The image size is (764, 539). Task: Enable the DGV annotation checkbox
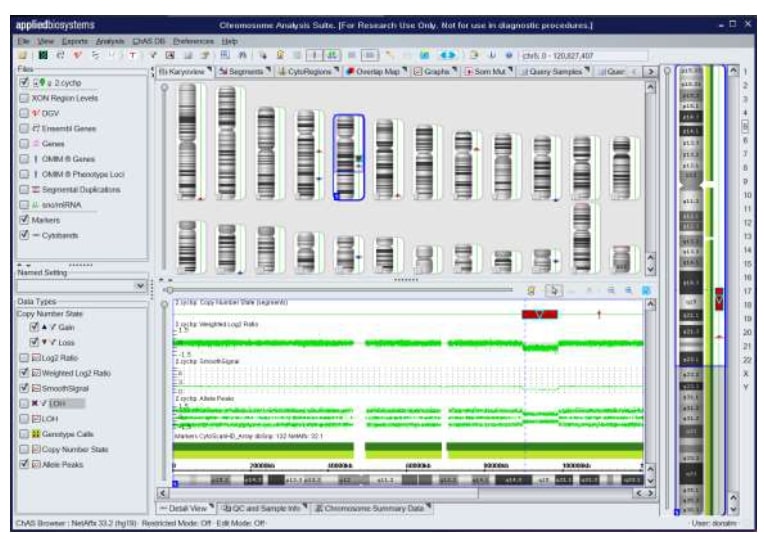pos(23,113)
